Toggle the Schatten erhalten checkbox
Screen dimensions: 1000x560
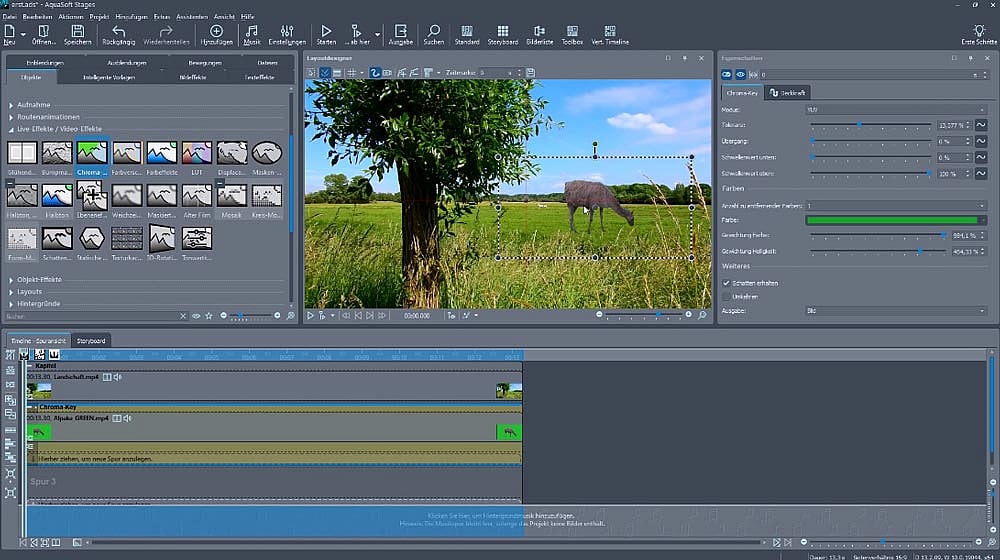pyautogui.click(x=727, y=283)
